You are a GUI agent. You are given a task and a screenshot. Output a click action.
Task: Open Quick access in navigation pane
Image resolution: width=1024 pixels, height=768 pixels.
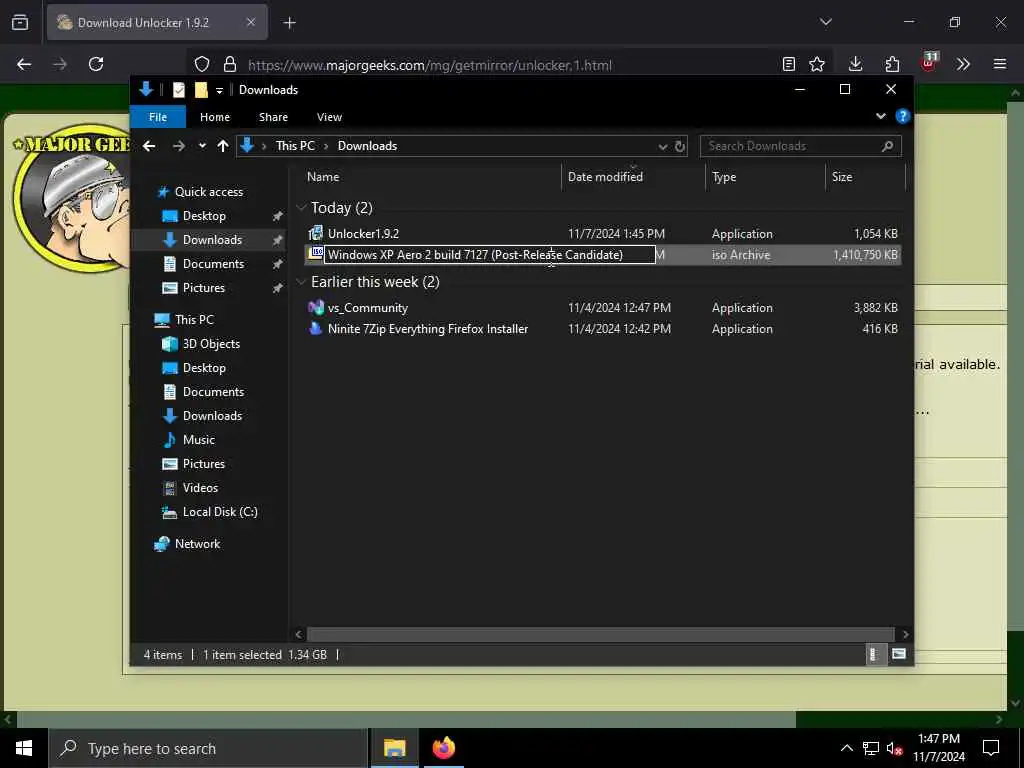point(208,192)
